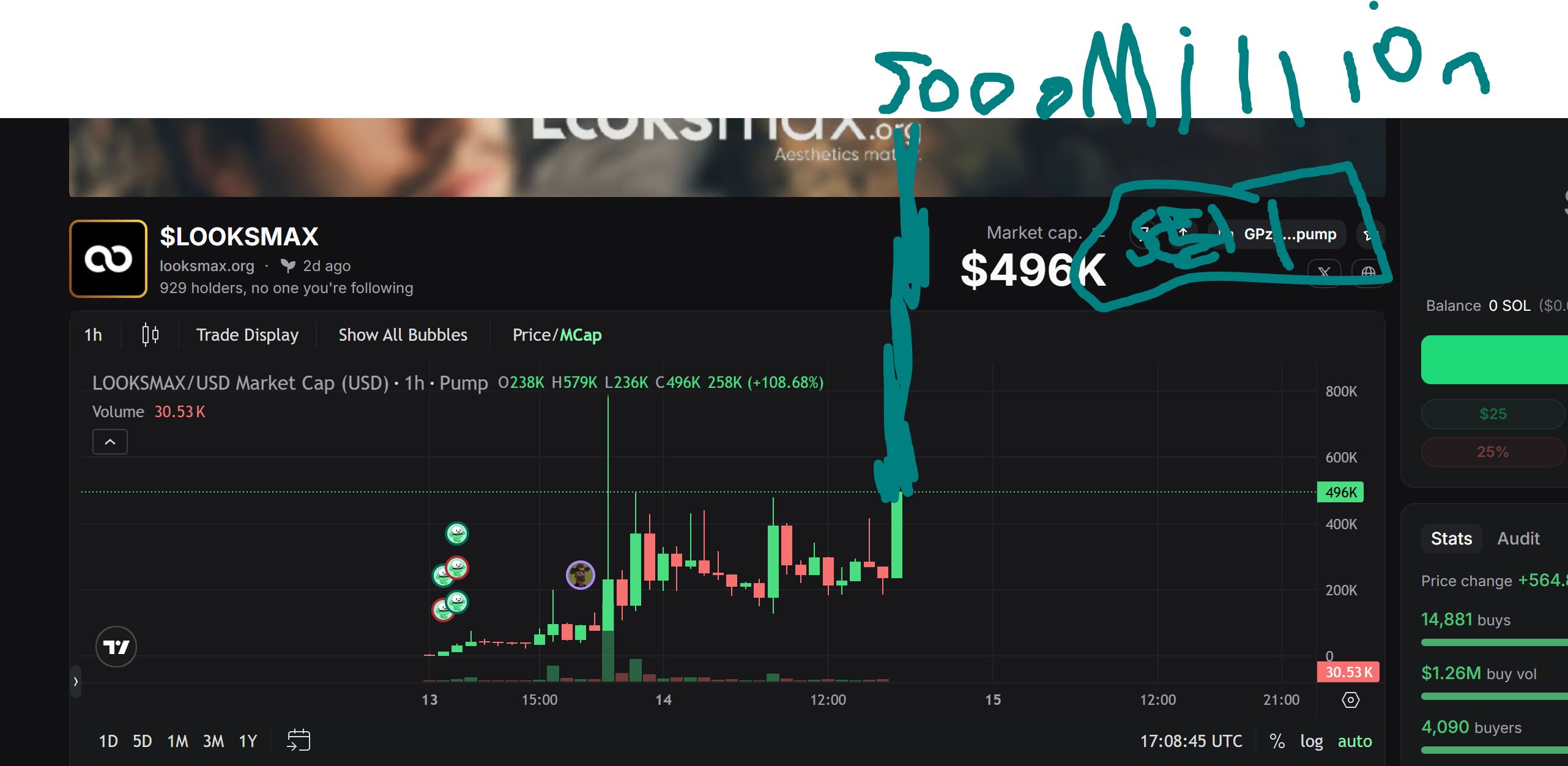The width and height of the screenshot is (1568, 766).
Task: Click the LOOKSMAX/USD Market Cap chart title
Action: coord(291,383)
